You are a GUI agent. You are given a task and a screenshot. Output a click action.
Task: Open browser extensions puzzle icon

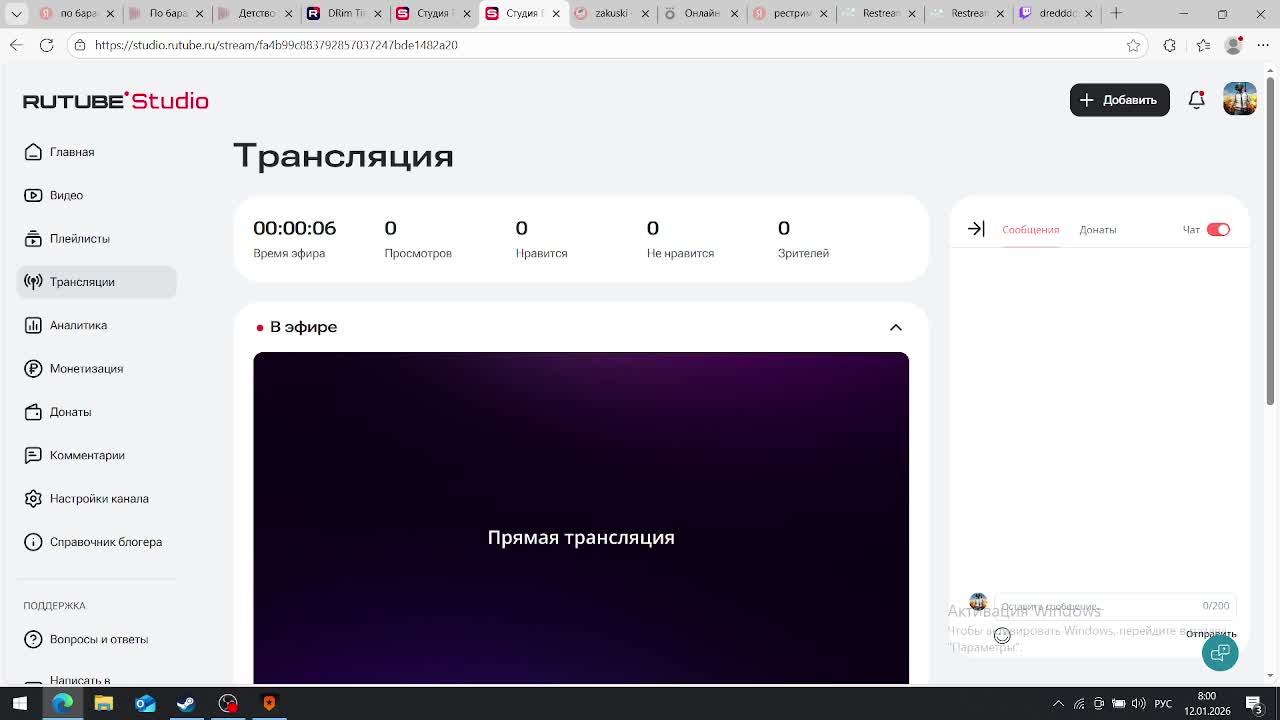pos(1170,45)
